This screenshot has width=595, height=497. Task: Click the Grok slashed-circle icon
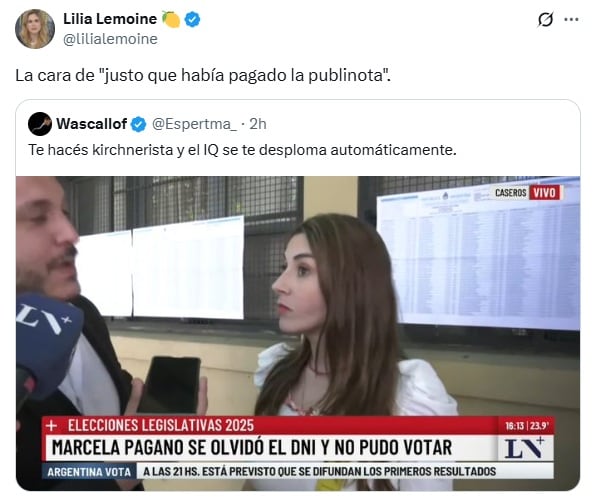click(x=545, y=19)
